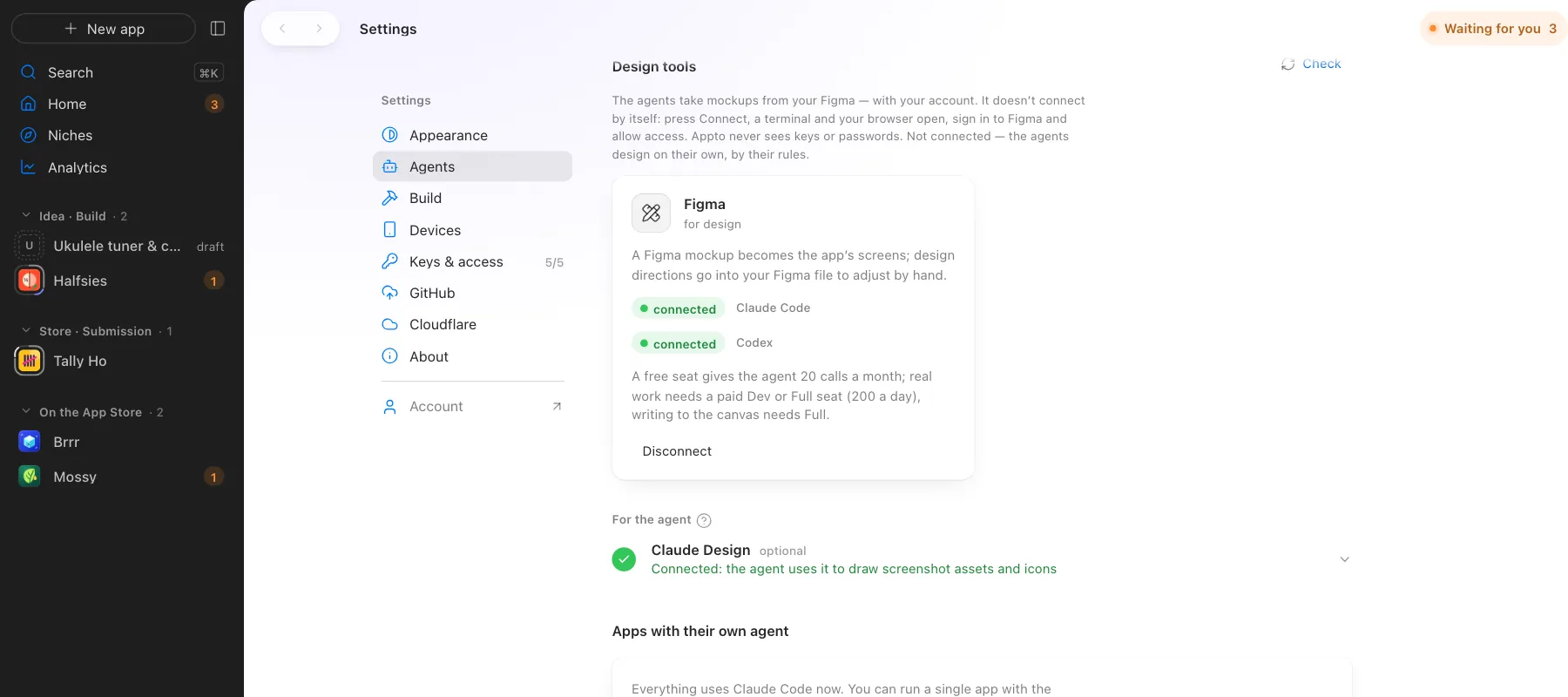Open the Waiting for you notifications
This screenshot has height=697, width=1568.
[x=1493, y=29]
